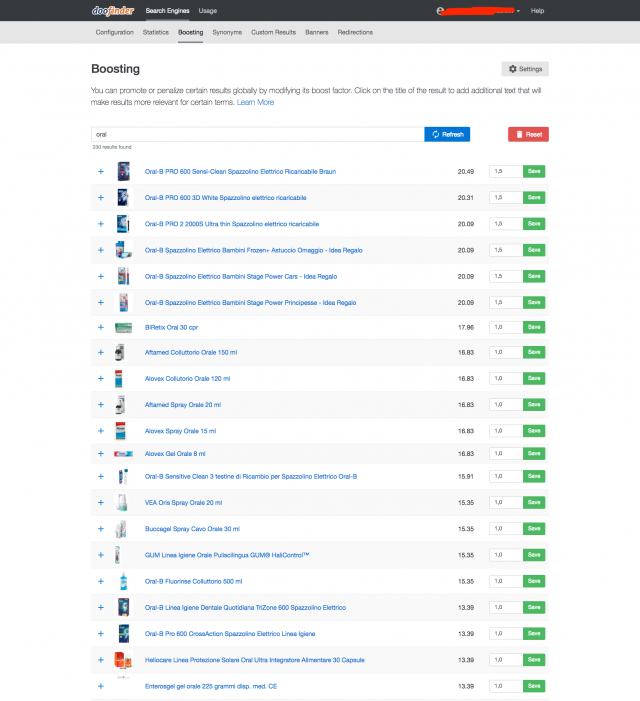
Task: Open the VEA Oris Spray Orale link
Action: (183, 503)
